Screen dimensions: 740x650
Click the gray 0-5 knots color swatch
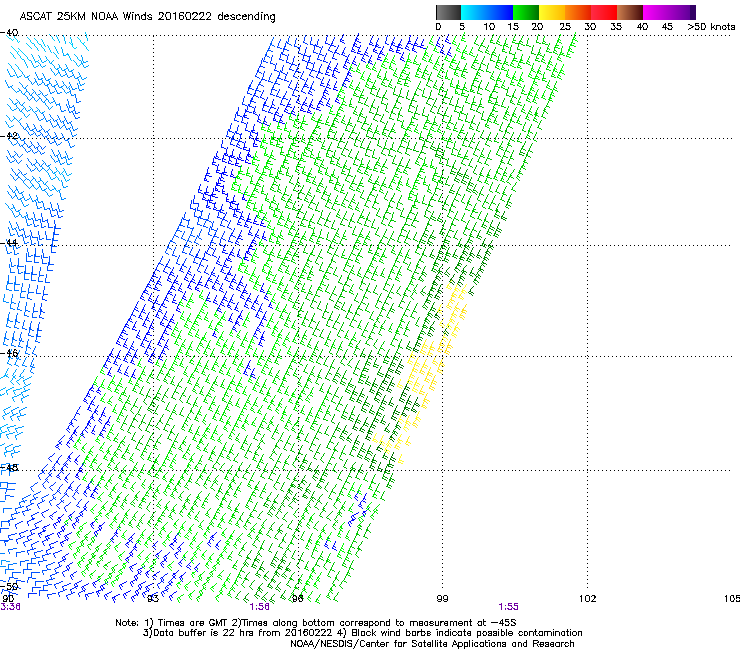pyautogui.click(x=448, y=12)
